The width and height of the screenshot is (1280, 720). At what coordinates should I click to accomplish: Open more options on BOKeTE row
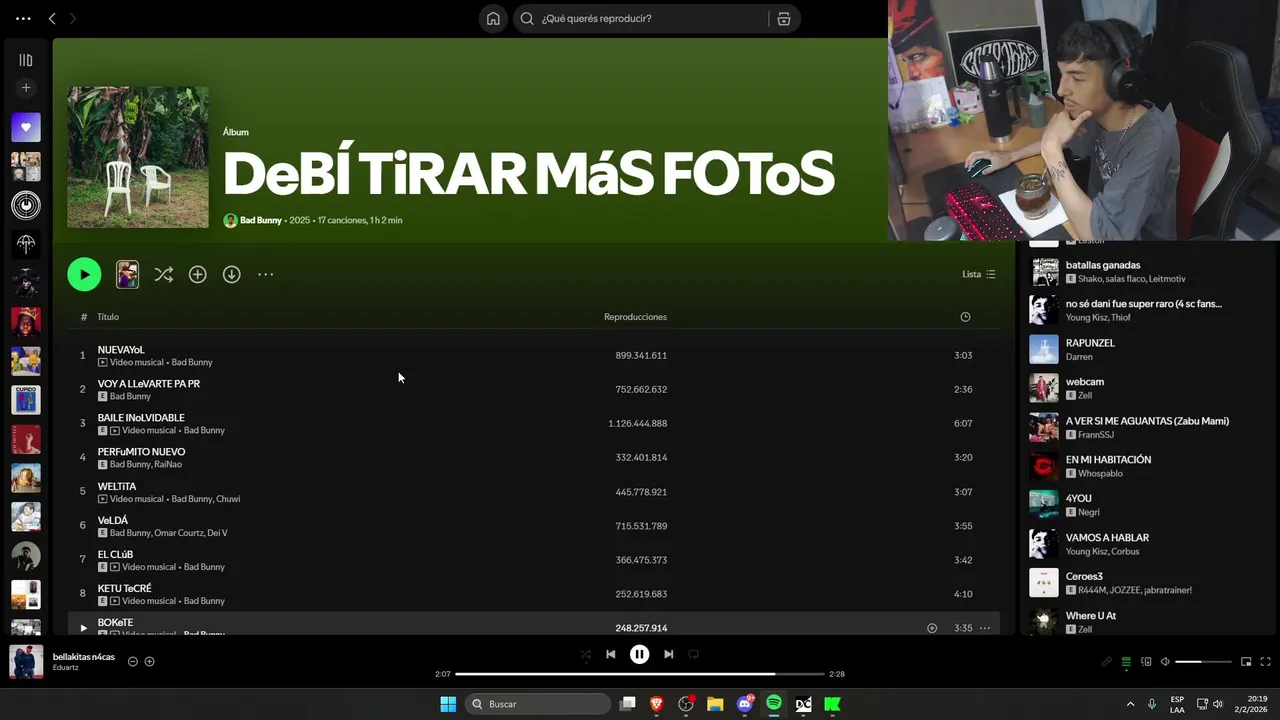985,628
